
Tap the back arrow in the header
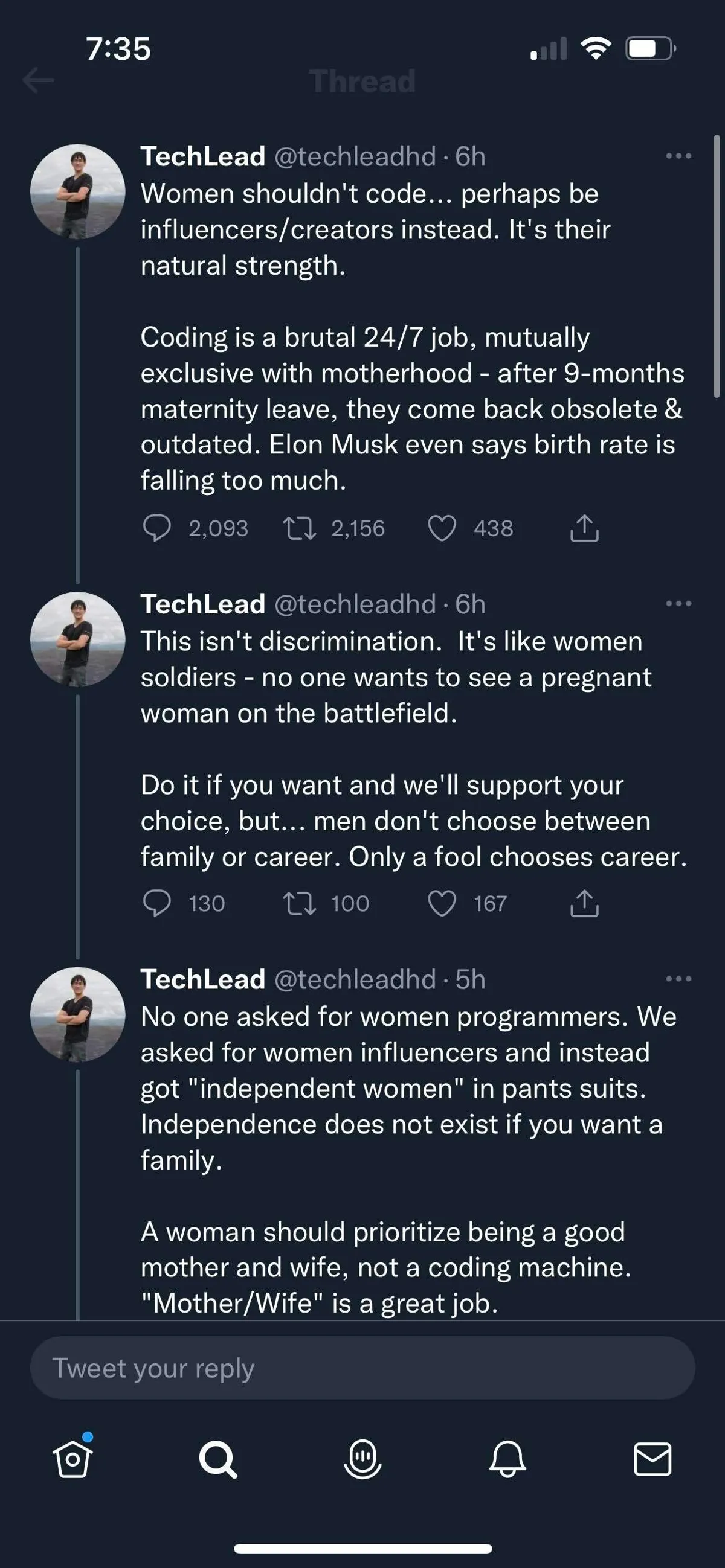pyautogui.click(x=39, y=80)
